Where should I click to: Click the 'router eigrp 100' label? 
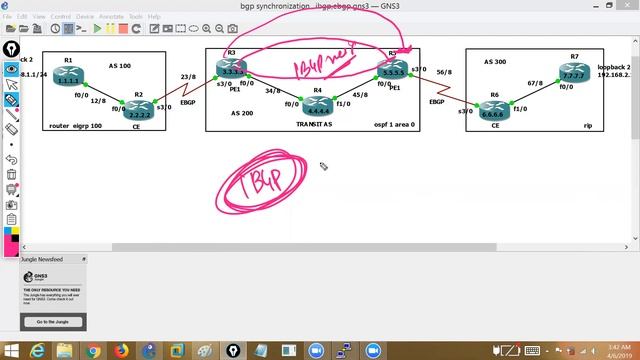pos(76,126)
